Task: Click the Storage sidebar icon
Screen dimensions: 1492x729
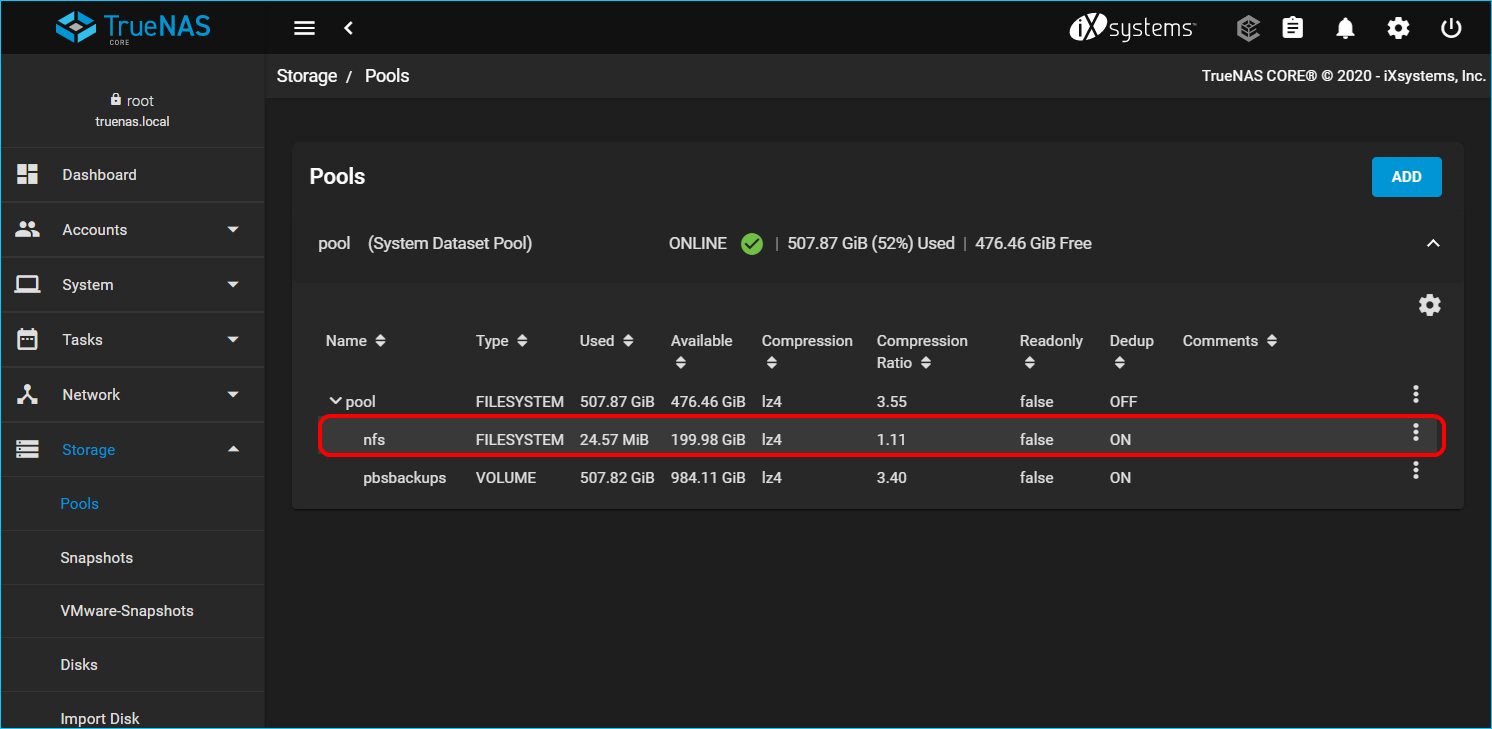Action: [x=27, y=449]
